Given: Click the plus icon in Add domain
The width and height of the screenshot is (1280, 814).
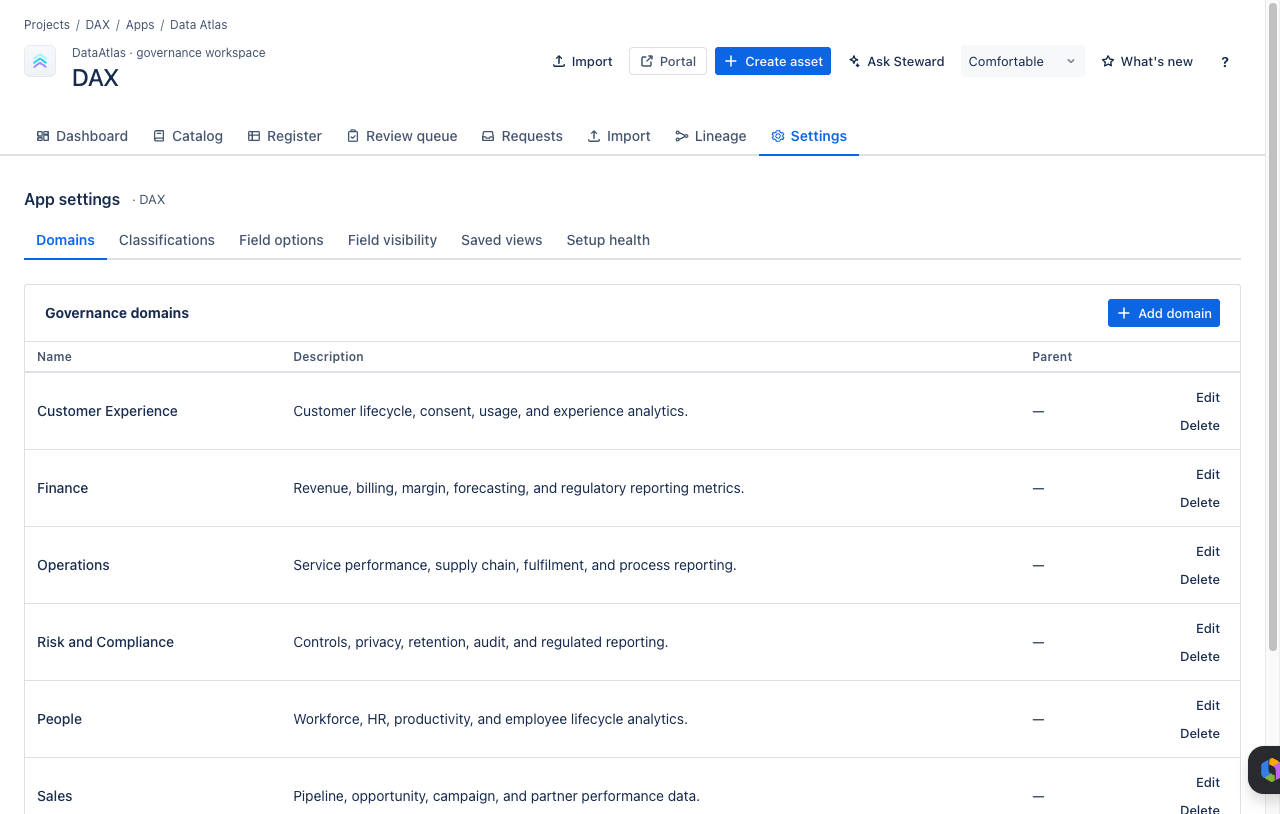Looking at the screenshot, I should click(x=1124, y=313).
